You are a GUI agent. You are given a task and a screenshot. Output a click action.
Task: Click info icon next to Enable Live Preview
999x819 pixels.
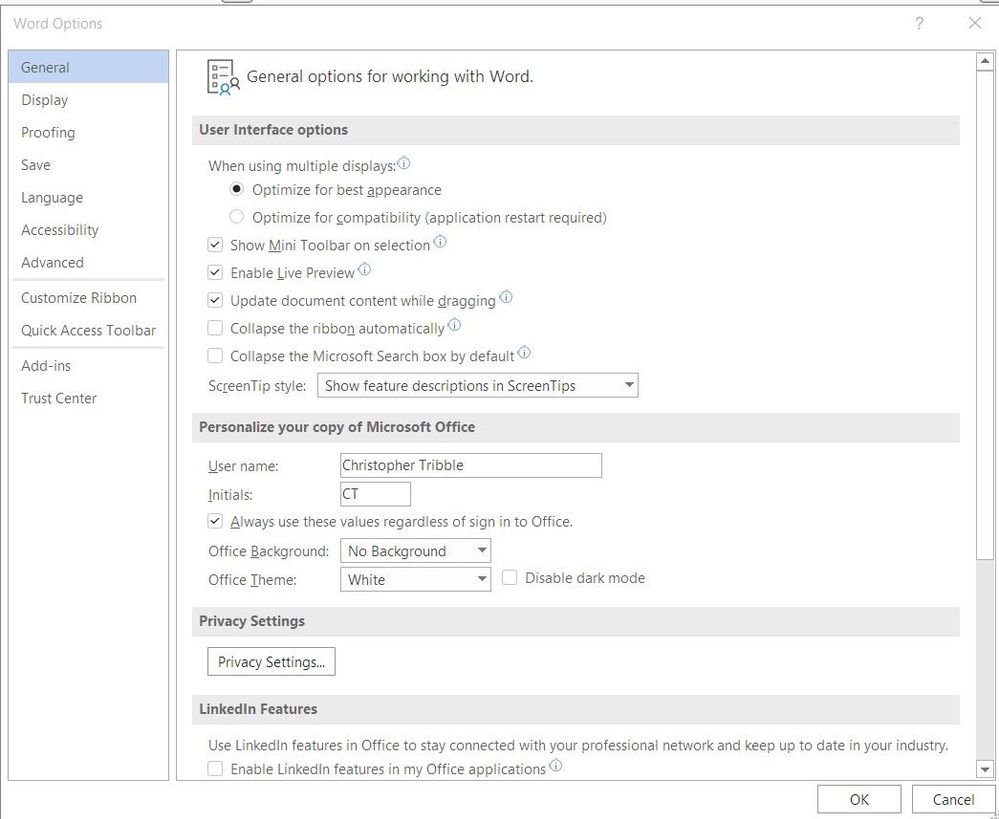point(364,270)
